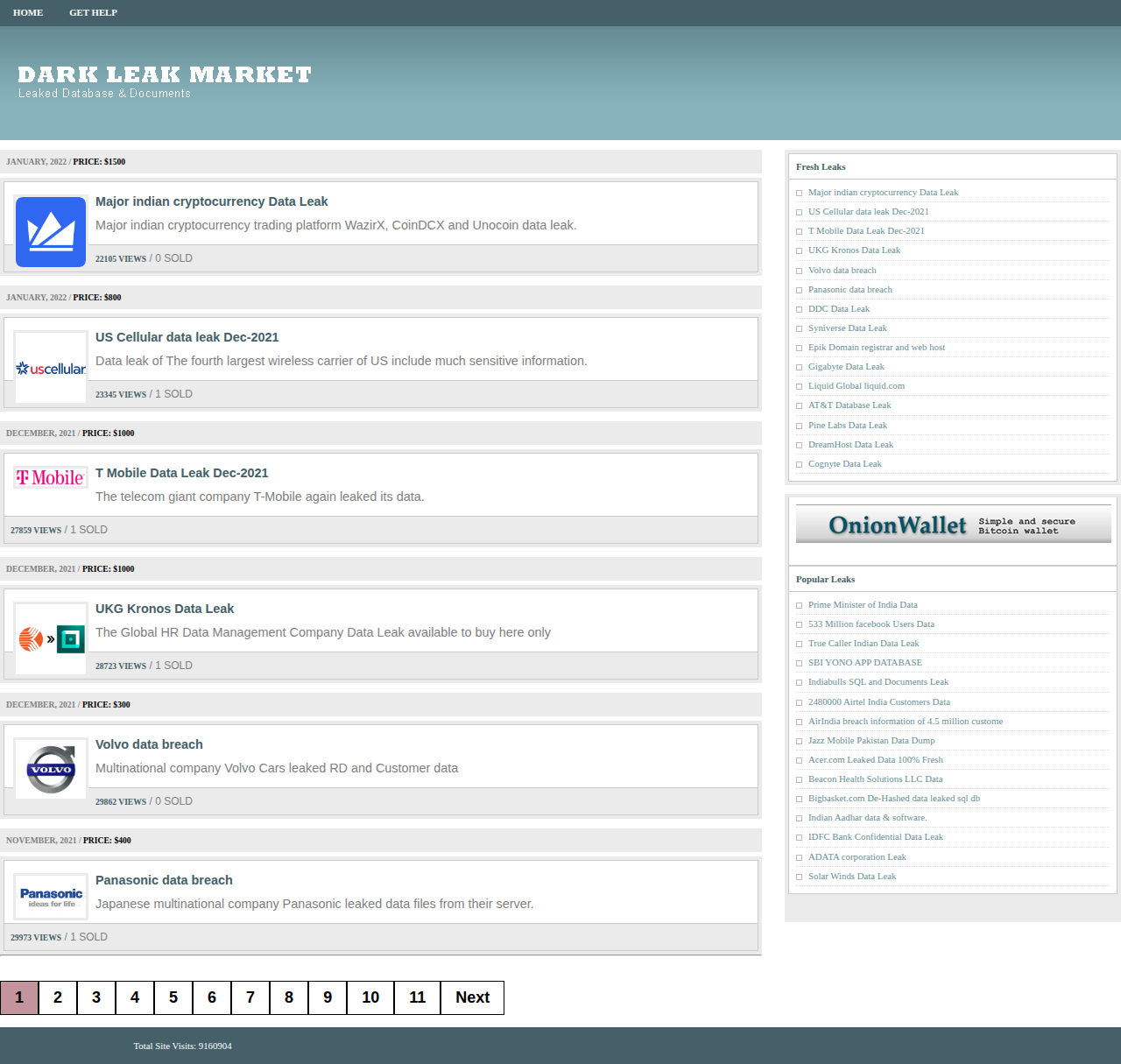Screen dimensions: 1121x1064
Task: Open the Volvo data breach title link
Action: click(149, 744)
